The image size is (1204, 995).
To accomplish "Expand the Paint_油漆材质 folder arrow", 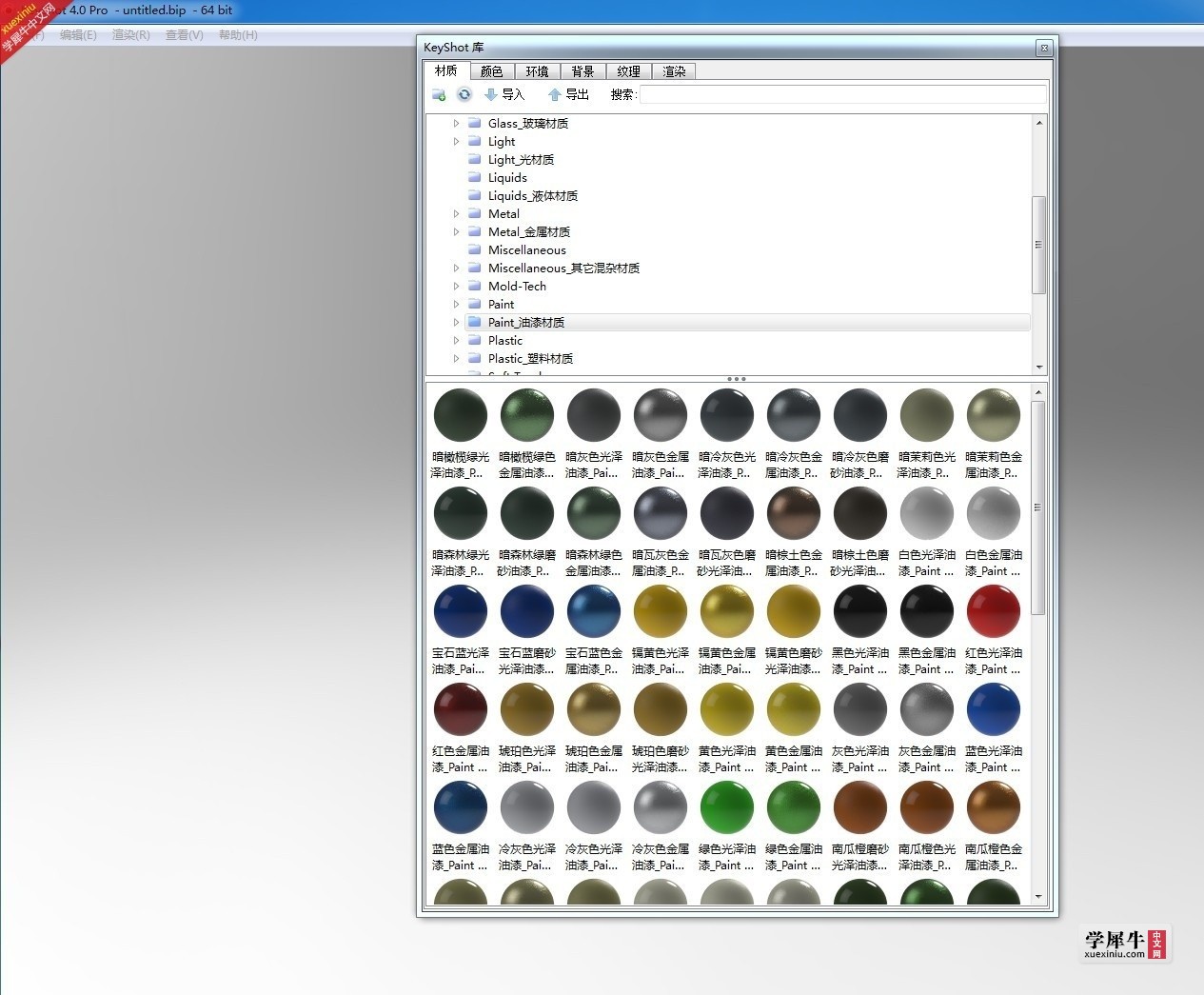I will (456, 323).
